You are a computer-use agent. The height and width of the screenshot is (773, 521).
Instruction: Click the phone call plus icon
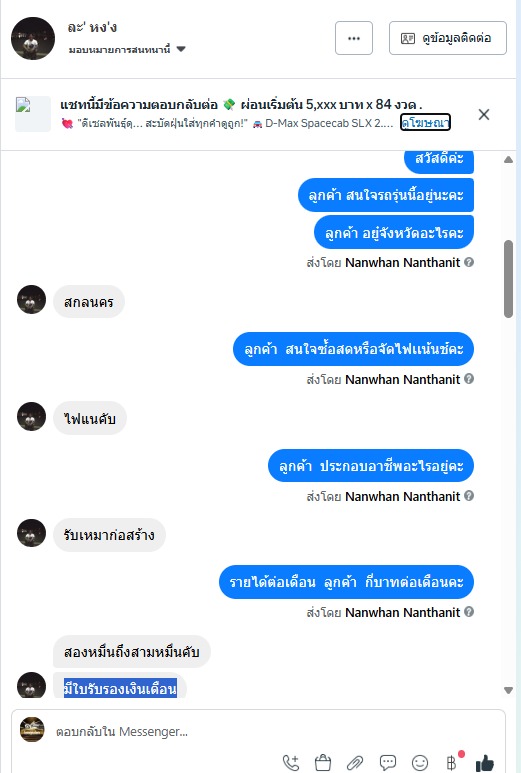point(291,762)
